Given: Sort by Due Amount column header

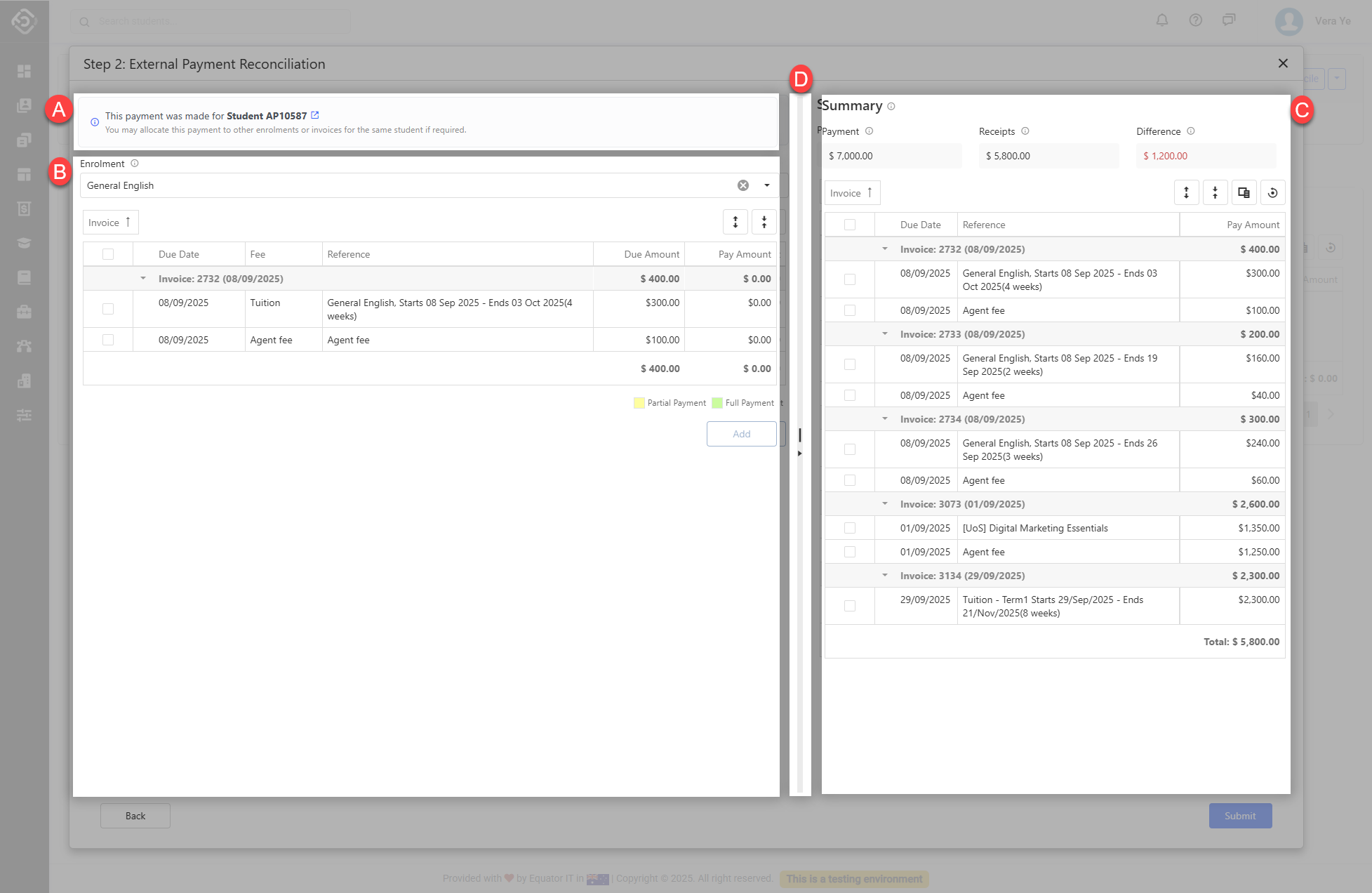Looking at the screenshot, I should point(651,254).
